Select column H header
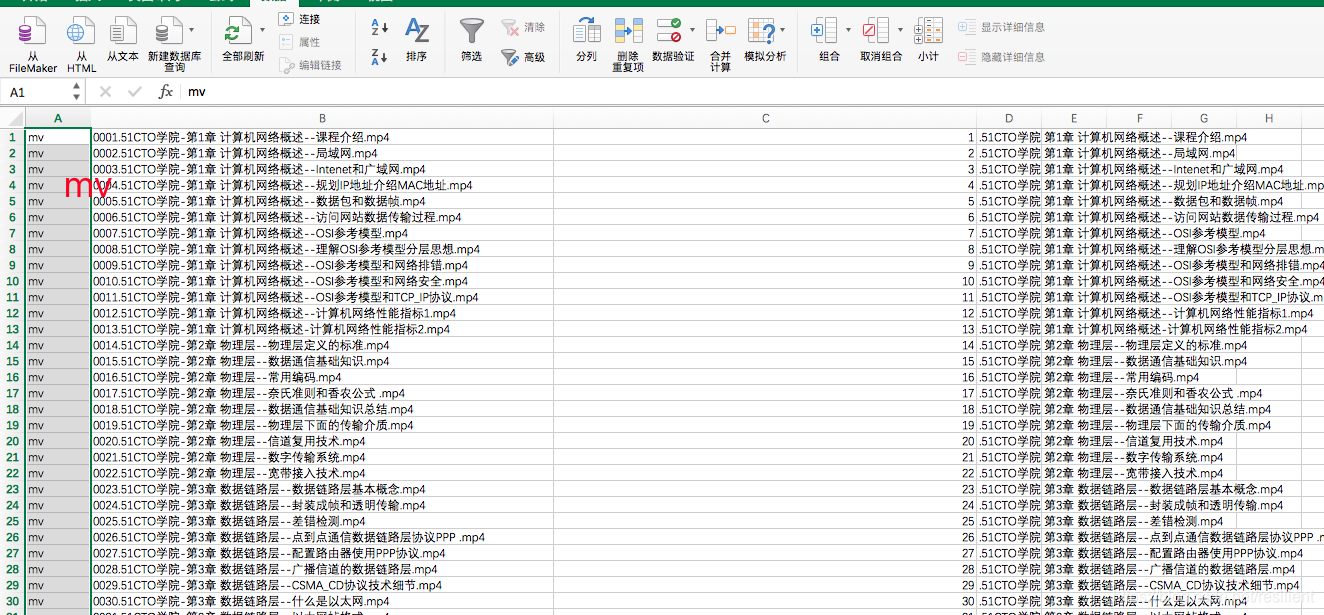 1269,118
